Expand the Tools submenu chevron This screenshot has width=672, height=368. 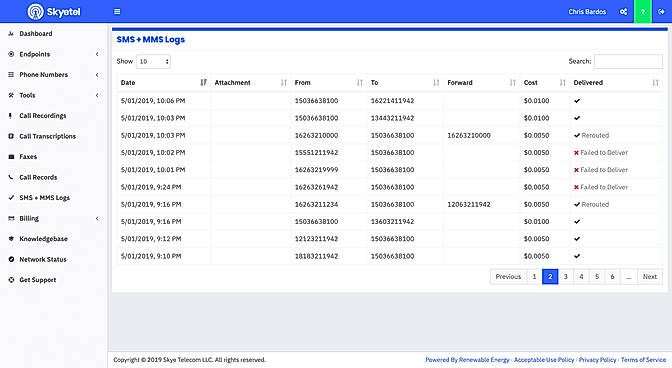[97, 95]
